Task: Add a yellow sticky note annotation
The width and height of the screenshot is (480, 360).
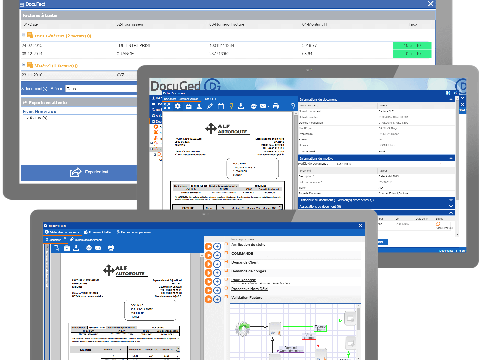Action: click(231, 106)
